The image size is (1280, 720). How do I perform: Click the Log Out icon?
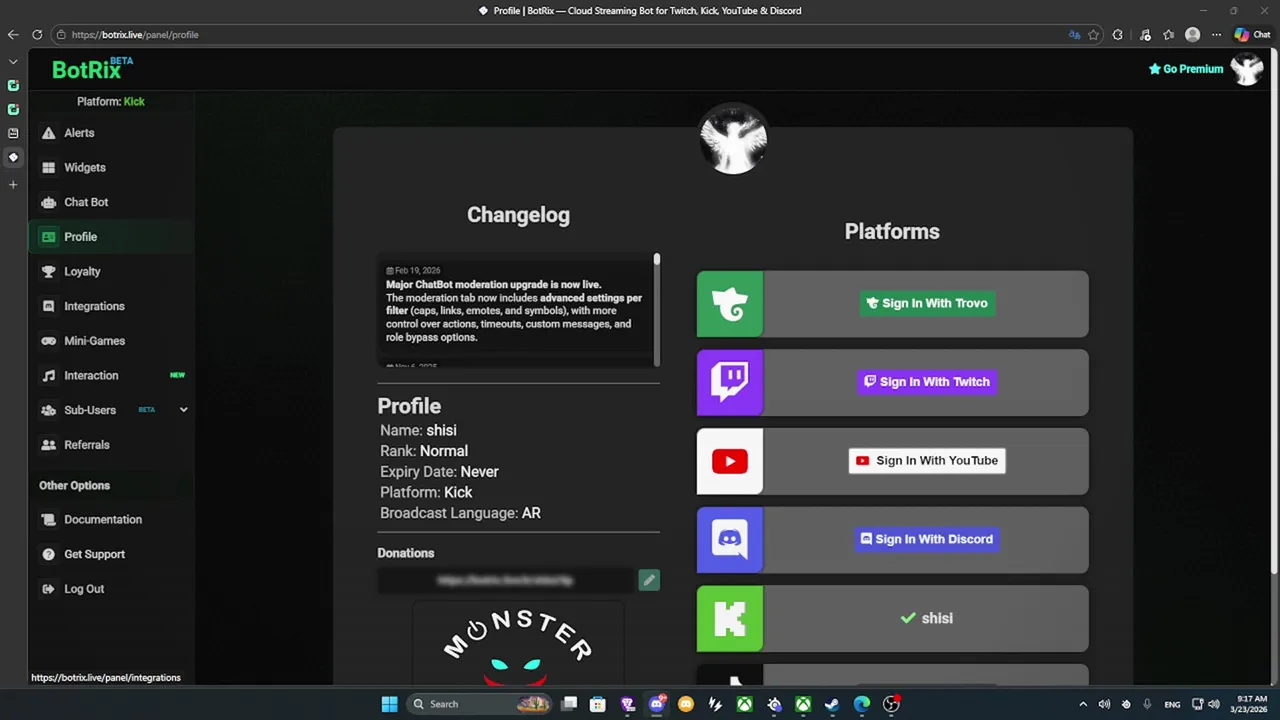(x=48, y=589)
